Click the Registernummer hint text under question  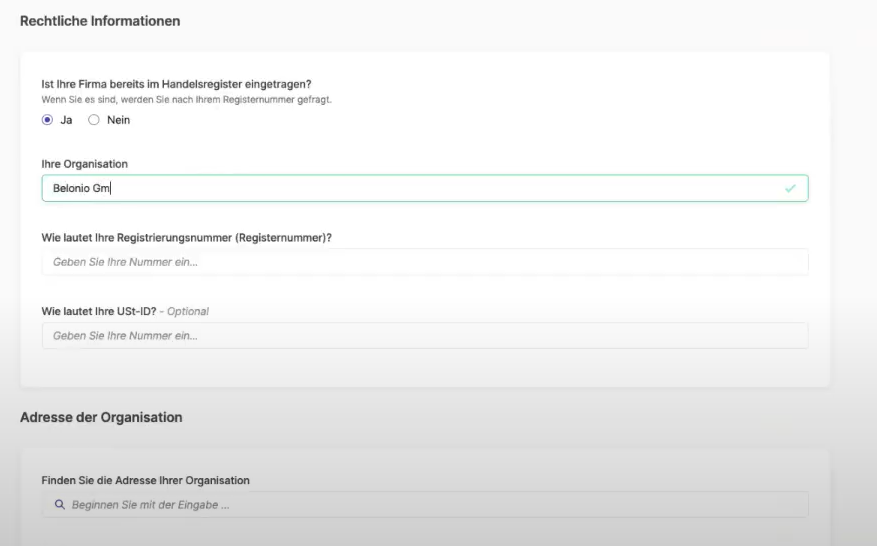coord(186,100)
